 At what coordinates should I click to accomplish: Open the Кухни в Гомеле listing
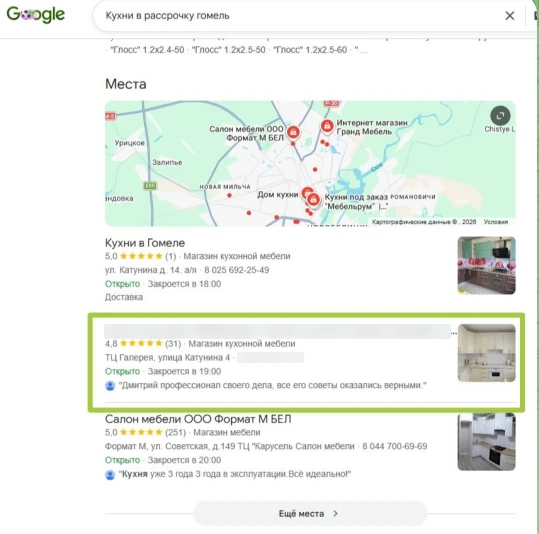[145, 243]
